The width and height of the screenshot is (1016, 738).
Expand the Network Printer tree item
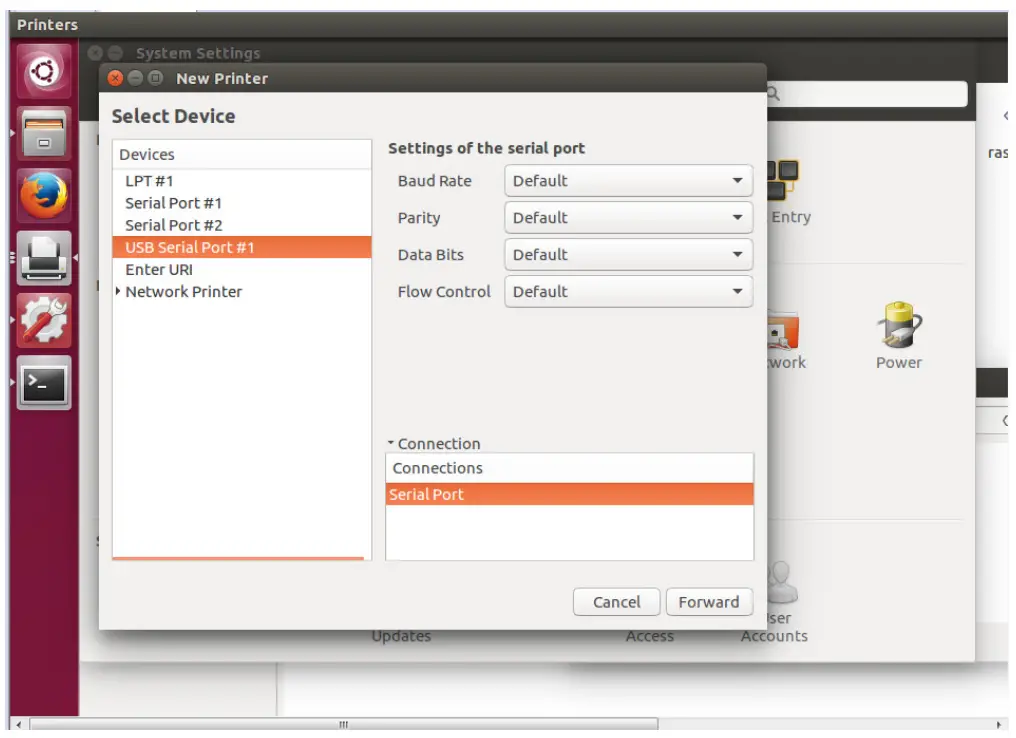pos(118,292)
